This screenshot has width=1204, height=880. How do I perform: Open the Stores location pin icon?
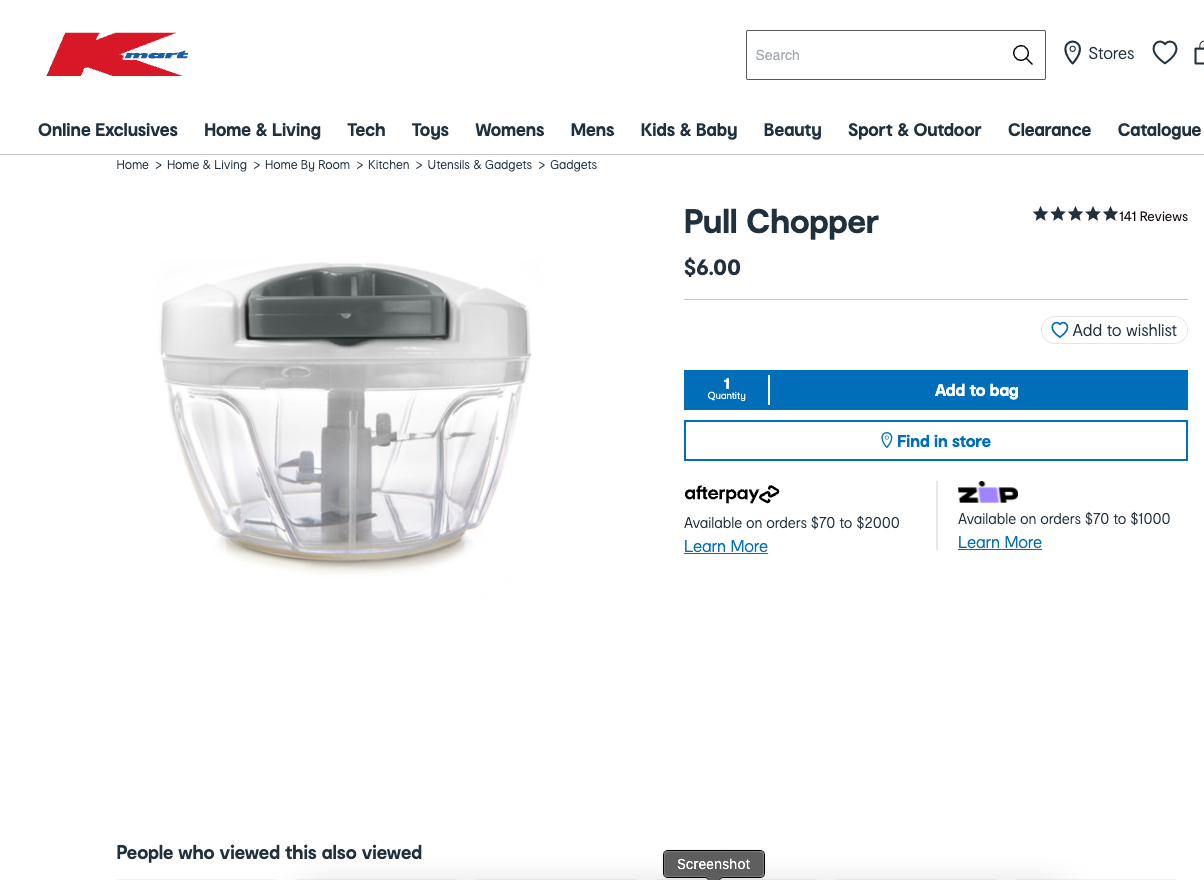1072,53
